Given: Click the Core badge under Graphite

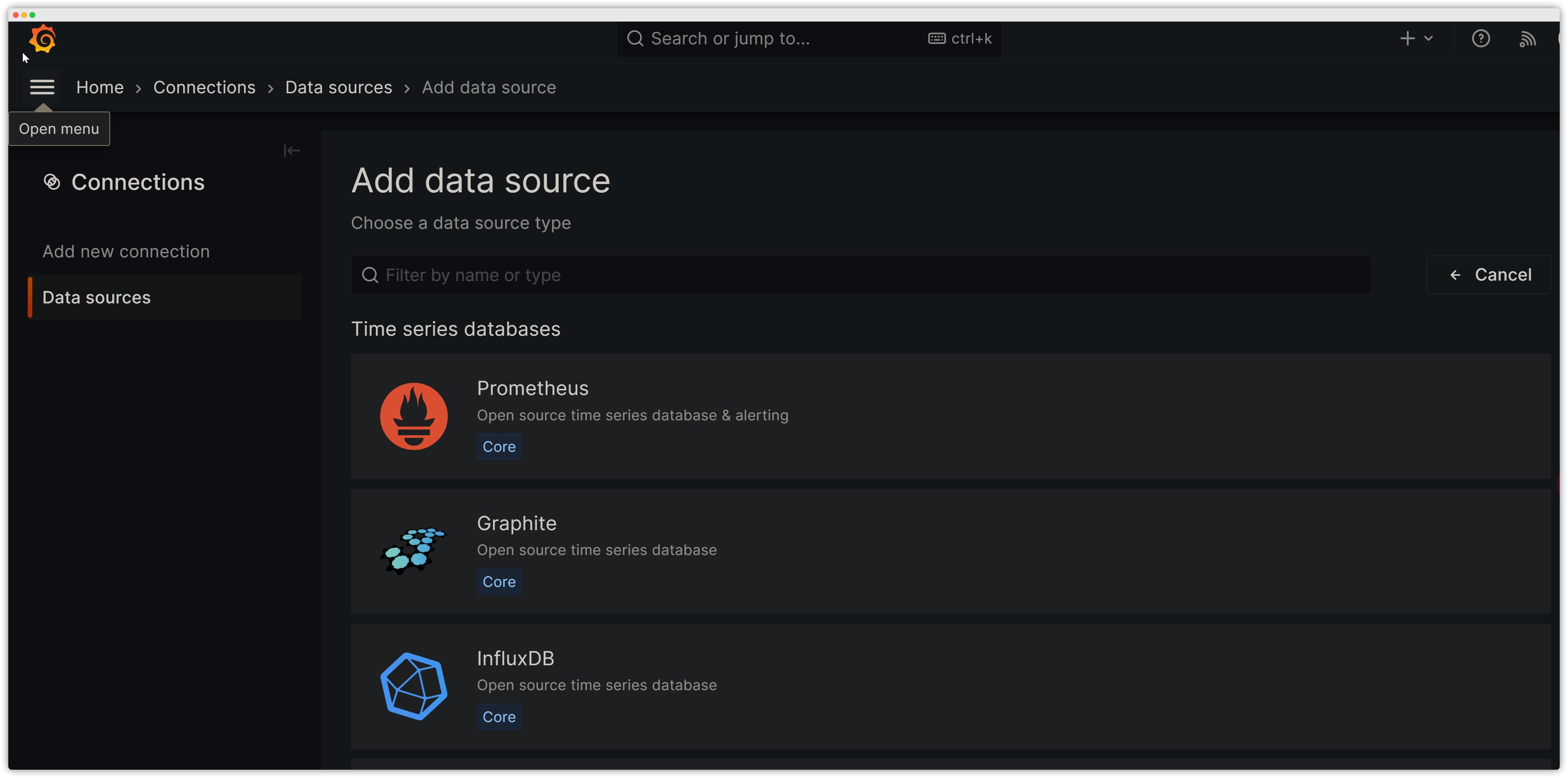Looking at the screenshot, I should (x=499, y=582).
